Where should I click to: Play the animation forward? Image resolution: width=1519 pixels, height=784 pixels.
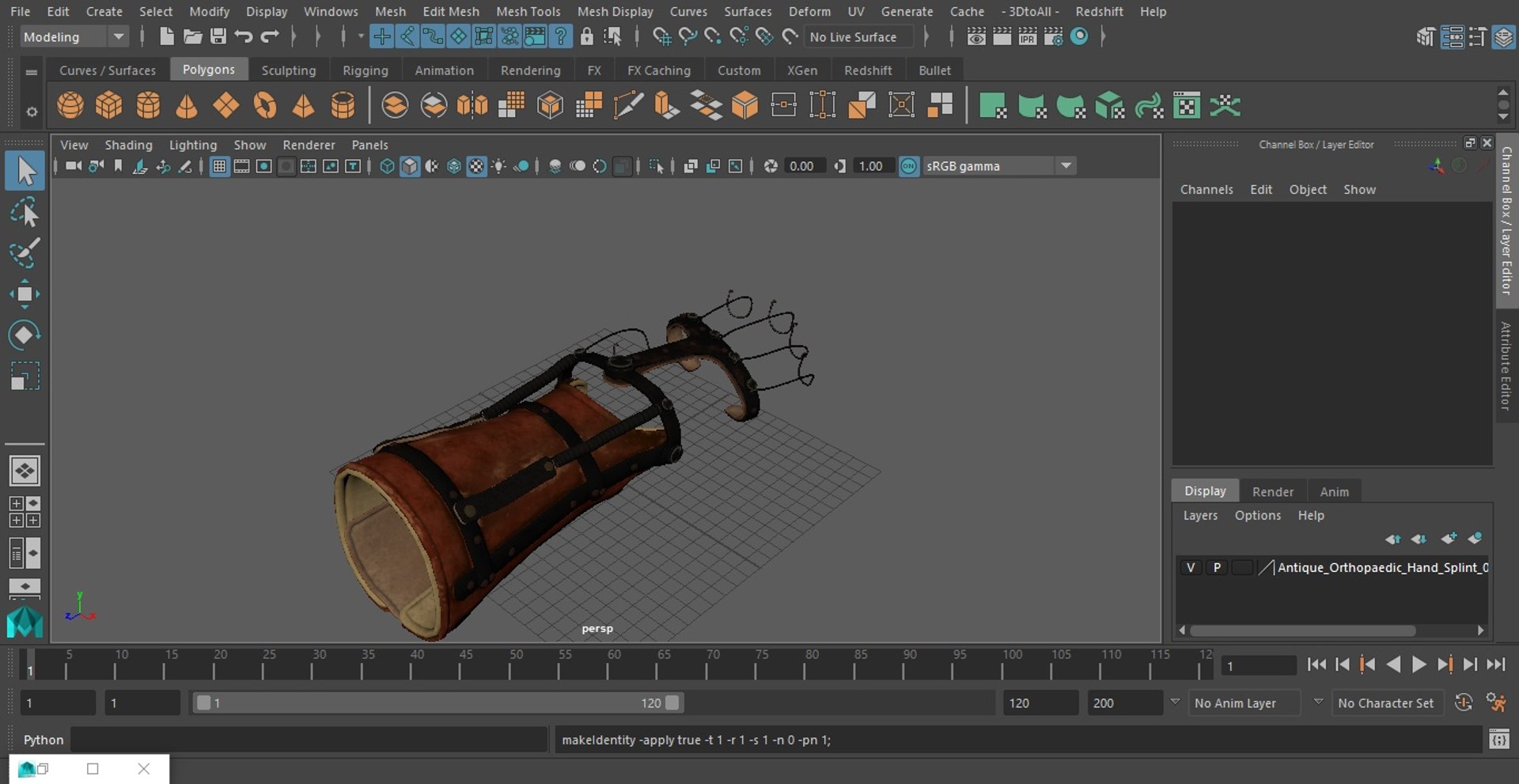[1419, 665]
